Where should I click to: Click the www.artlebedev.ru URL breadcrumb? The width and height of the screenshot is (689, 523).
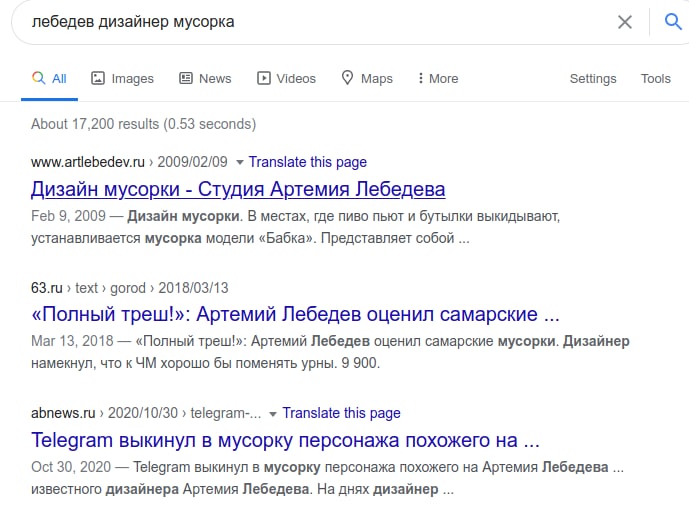[129, 162]
